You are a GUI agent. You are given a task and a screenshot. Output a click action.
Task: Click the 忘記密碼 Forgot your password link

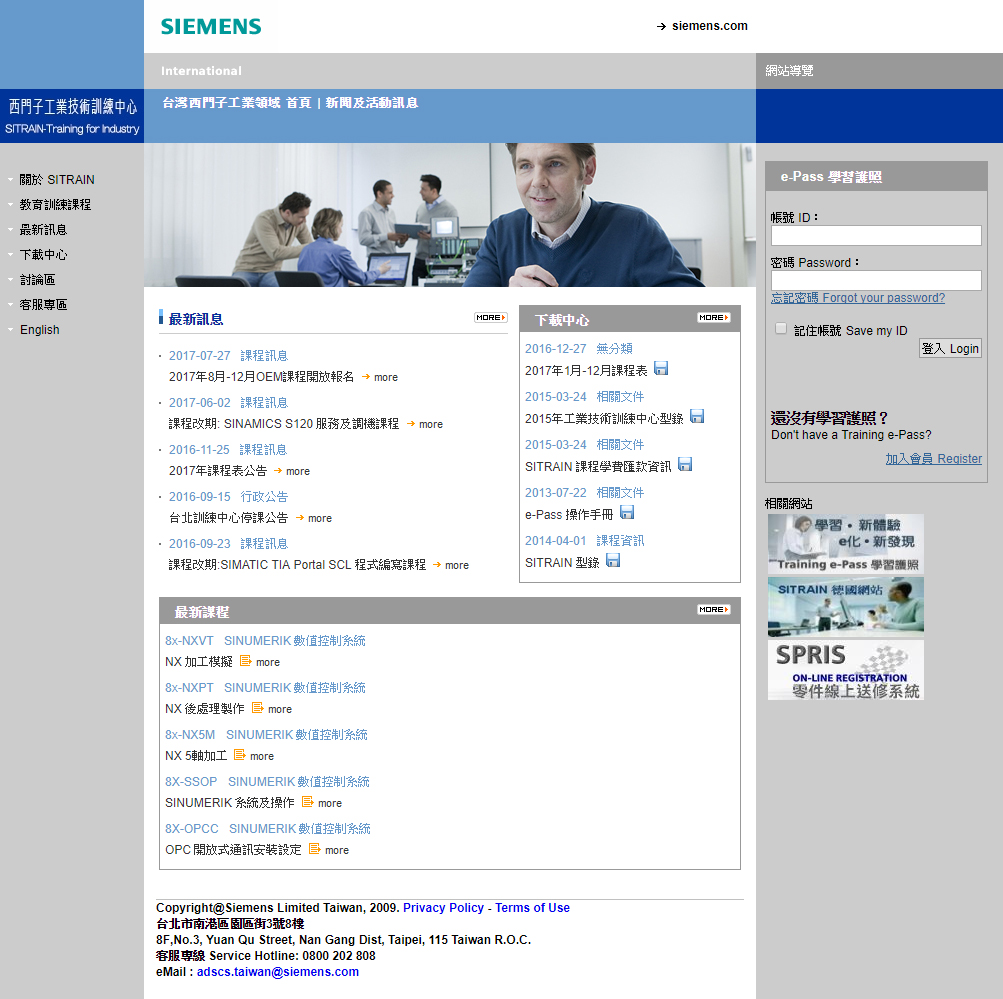857,298
